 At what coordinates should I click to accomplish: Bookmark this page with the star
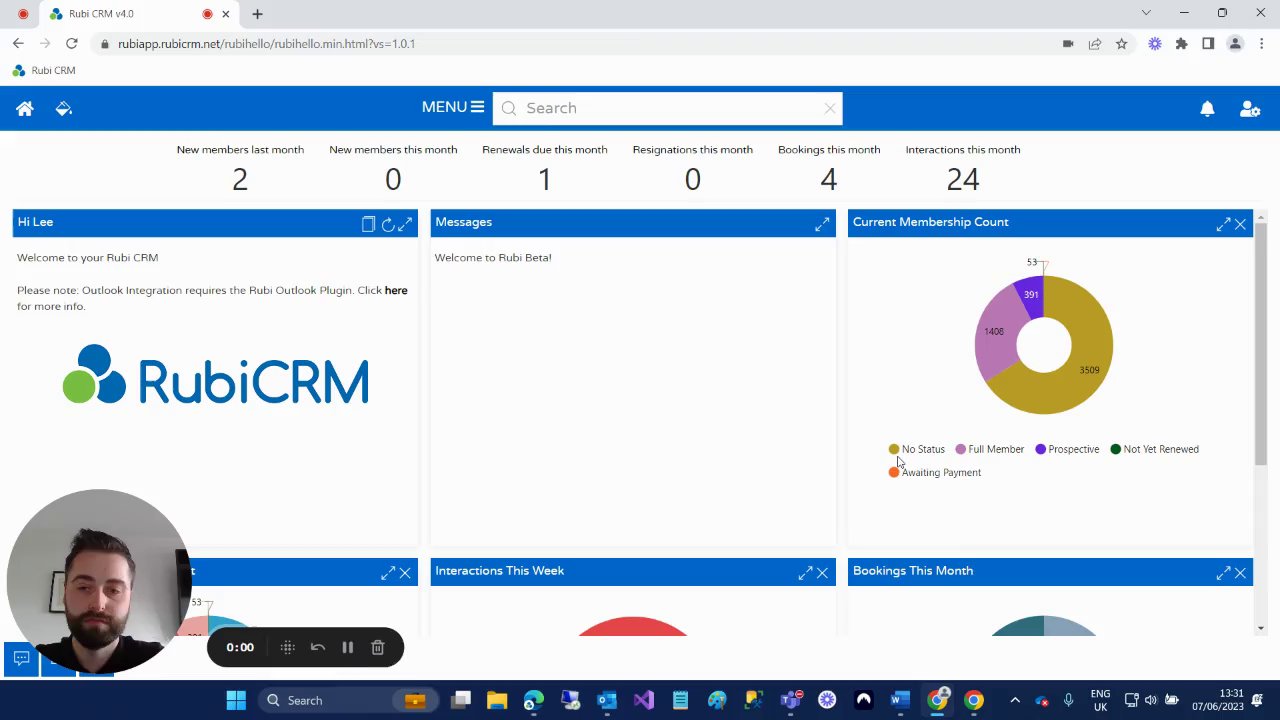coord(1122,44)
